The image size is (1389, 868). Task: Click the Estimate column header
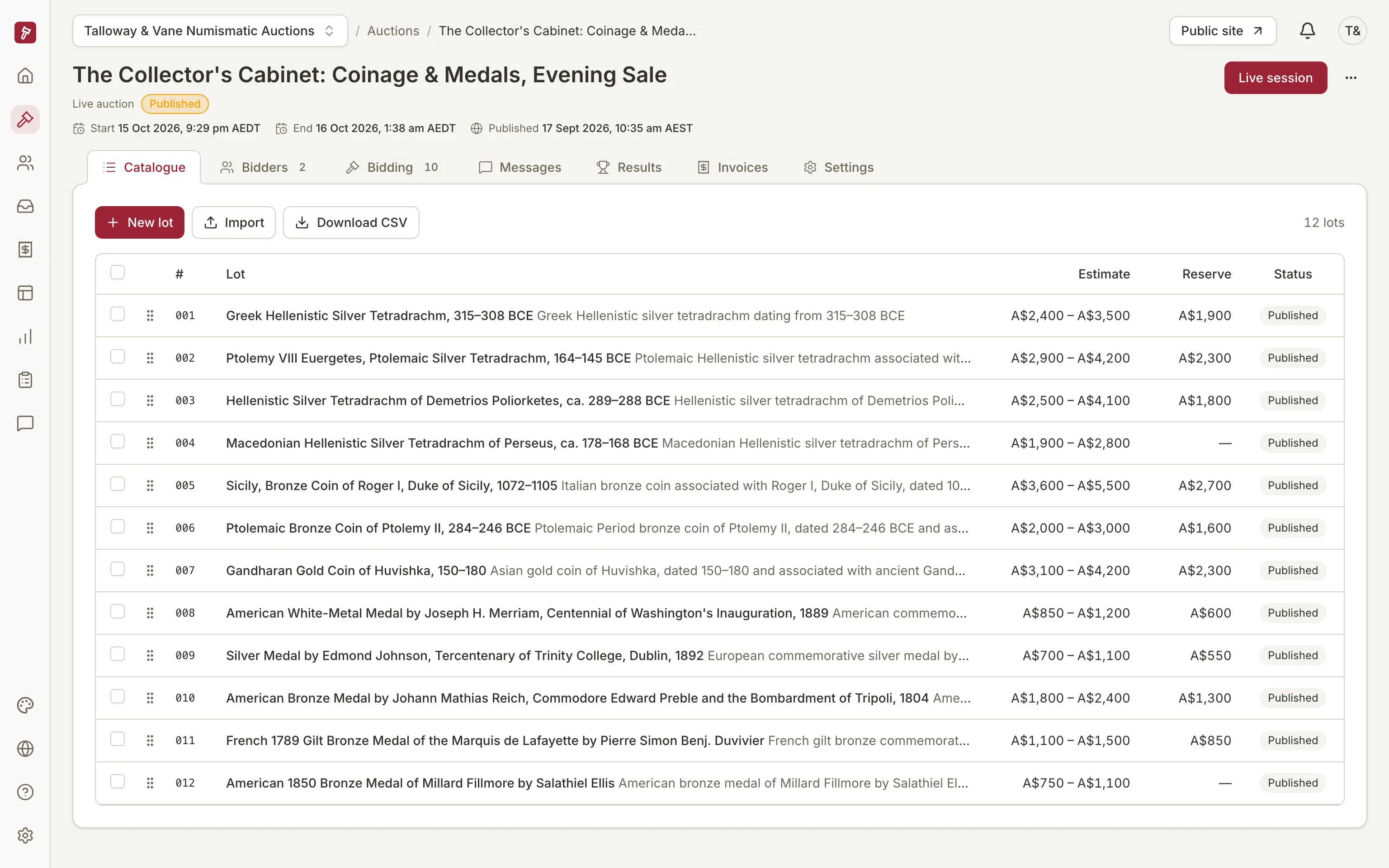coord(1104,274)
